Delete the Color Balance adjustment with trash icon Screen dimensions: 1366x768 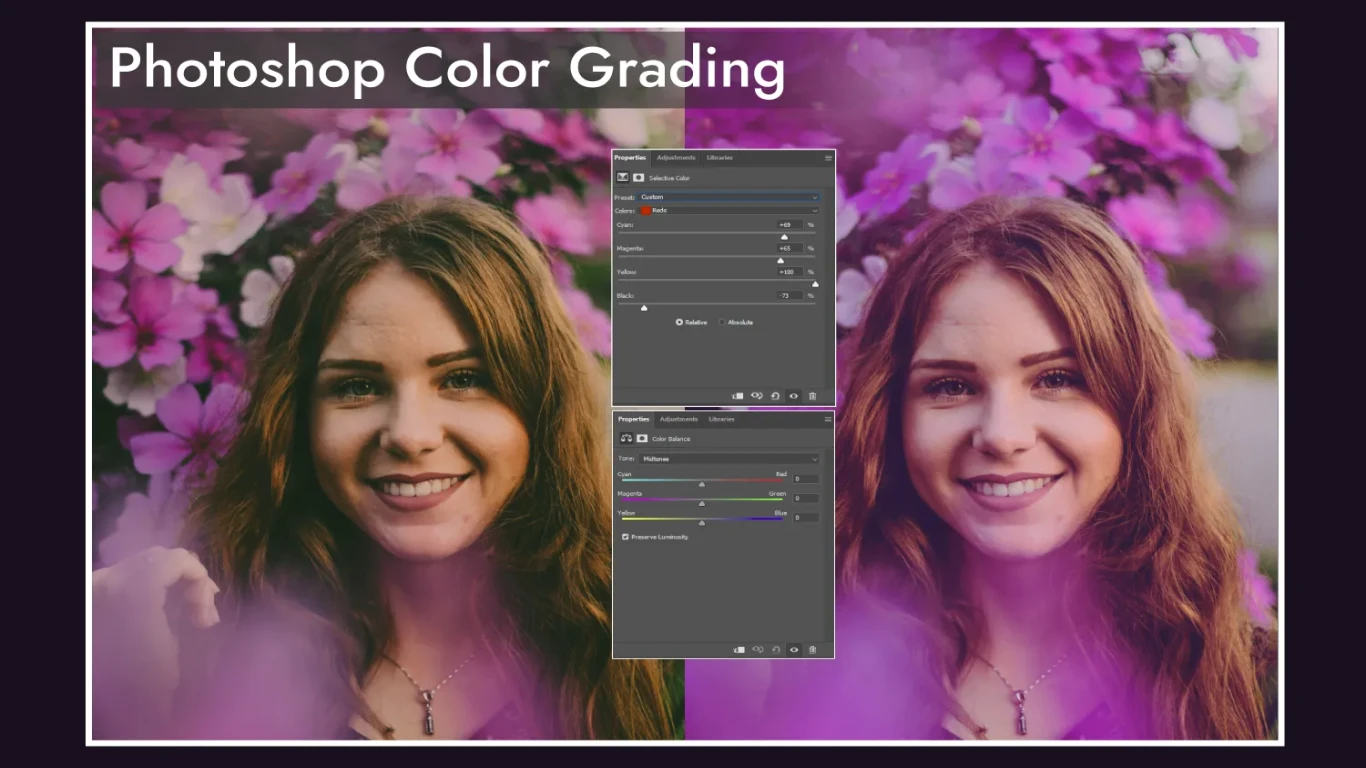tap(812, 649)
